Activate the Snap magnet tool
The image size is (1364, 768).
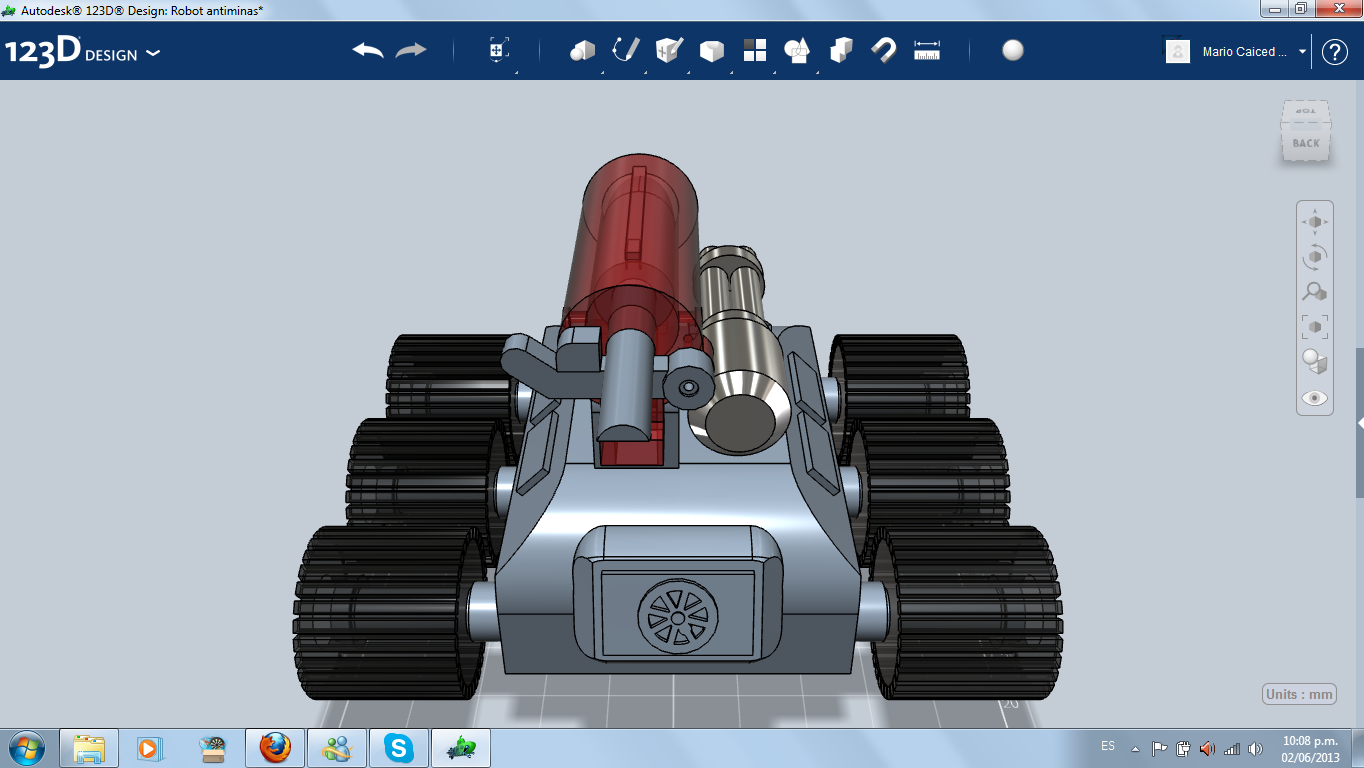pyautogui.click(x=884, y=50)
